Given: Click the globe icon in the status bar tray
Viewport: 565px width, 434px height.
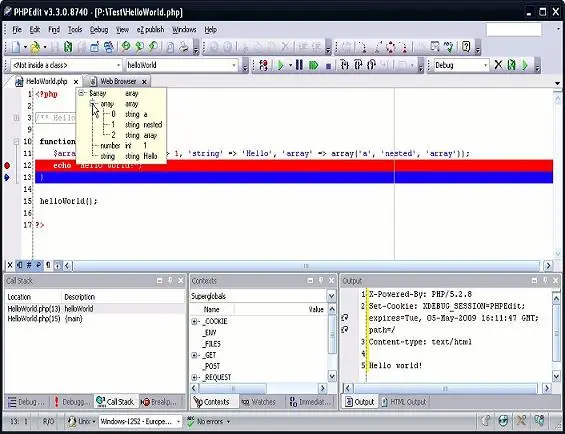Looking at the screenshot, I should [503, 420].
